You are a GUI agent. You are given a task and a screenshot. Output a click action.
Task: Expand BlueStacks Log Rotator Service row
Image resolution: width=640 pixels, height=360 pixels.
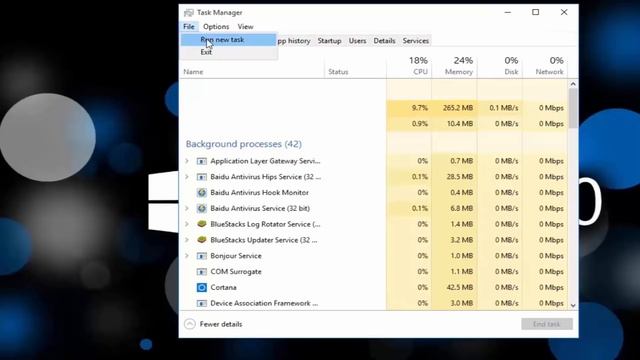click(187, 224)
